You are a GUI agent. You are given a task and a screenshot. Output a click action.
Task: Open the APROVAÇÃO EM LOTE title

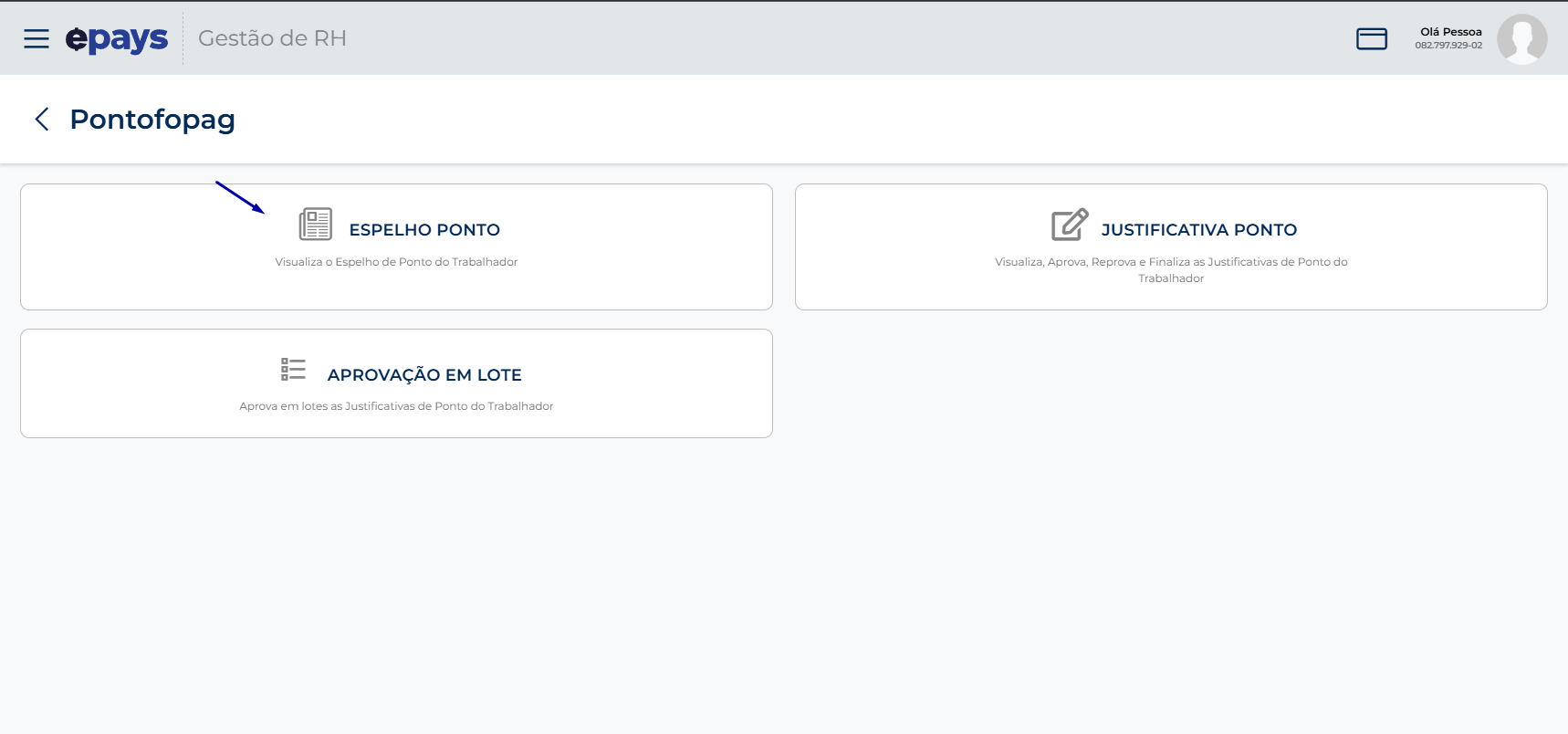pyautogui.click(x=424, y=375)
